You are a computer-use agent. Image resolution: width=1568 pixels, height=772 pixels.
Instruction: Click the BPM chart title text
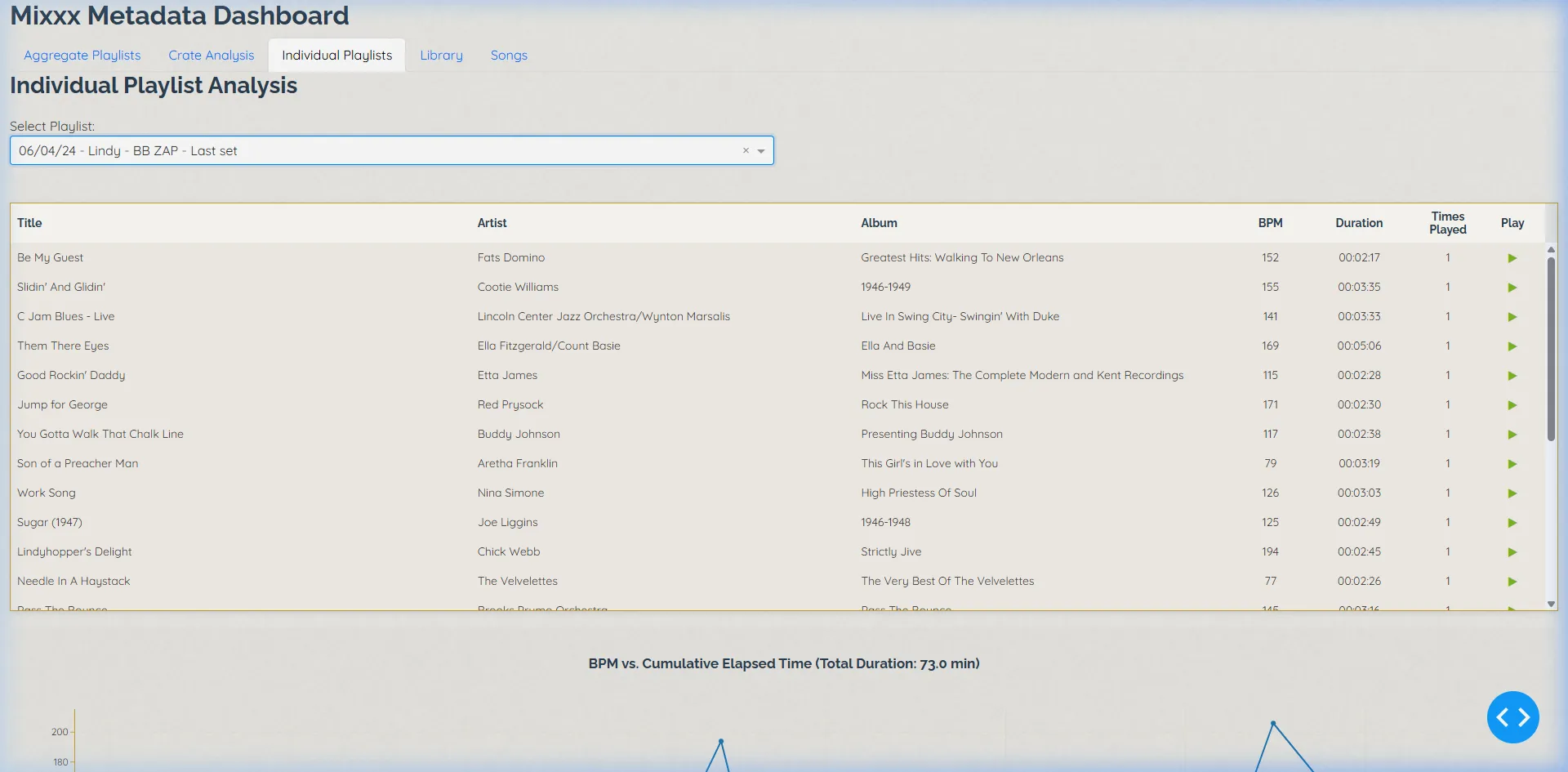click(x=784, y=663)
